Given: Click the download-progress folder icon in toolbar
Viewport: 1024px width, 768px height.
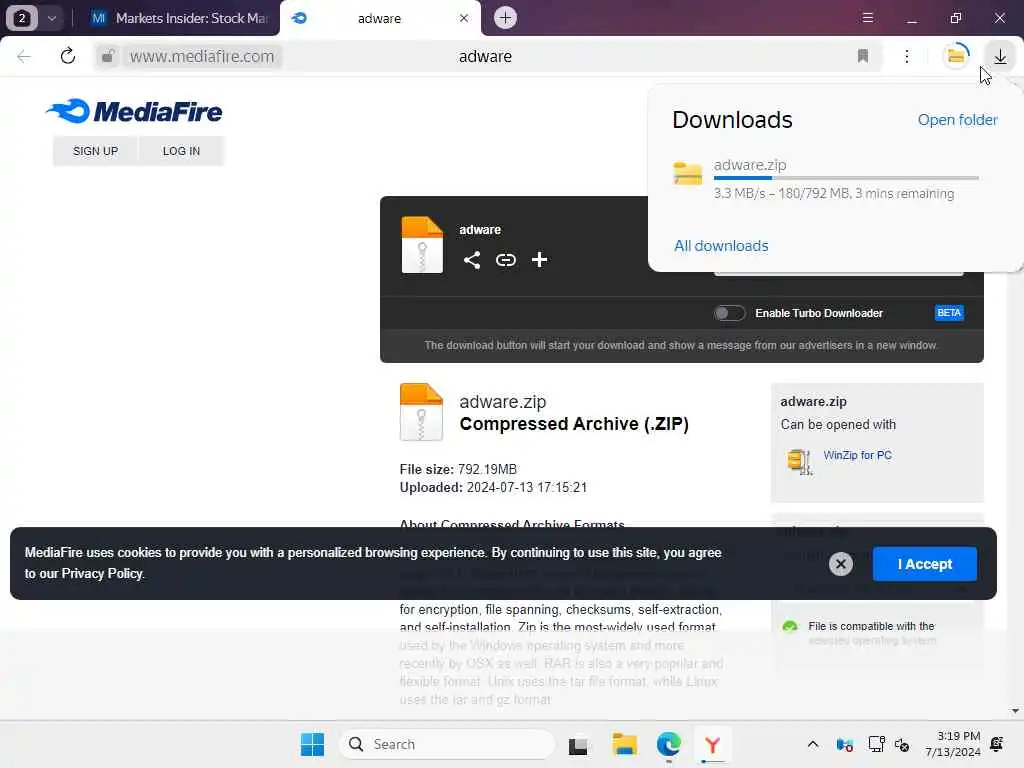Looking at the screenshot, I should coord(955,56).
